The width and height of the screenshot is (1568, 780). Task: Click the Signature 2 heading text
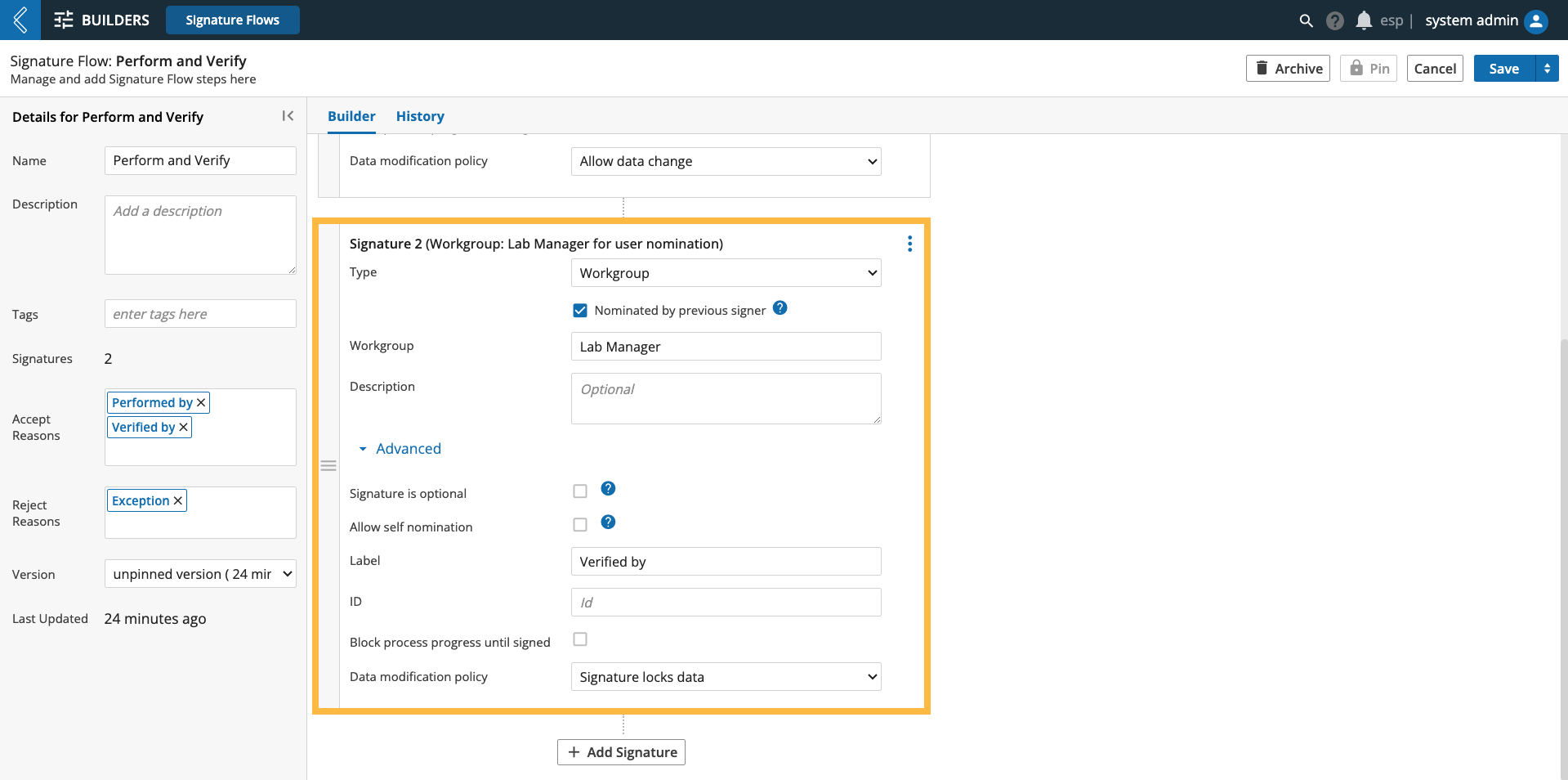(x=536, y=244)
